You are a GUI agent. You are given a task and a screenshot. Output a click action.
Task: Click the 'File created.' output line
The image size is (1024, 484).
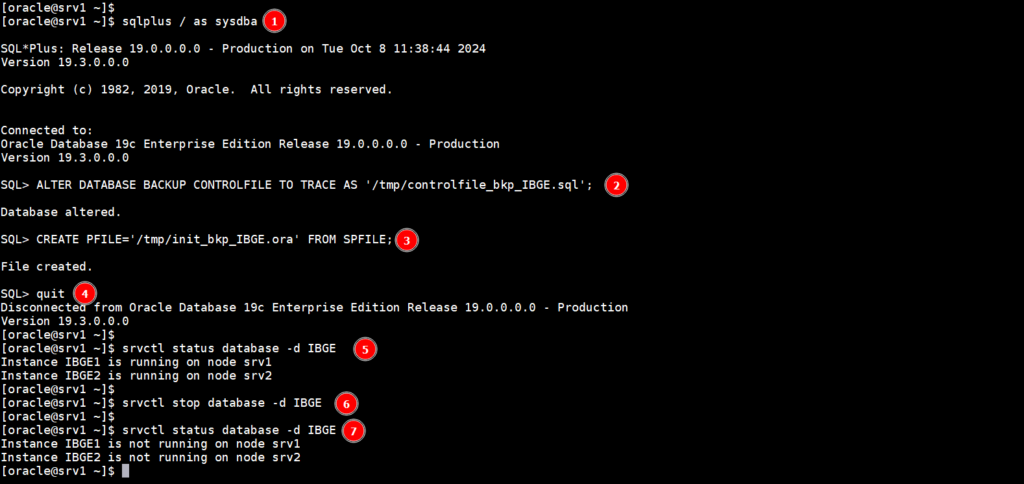(x=47, y=267)
